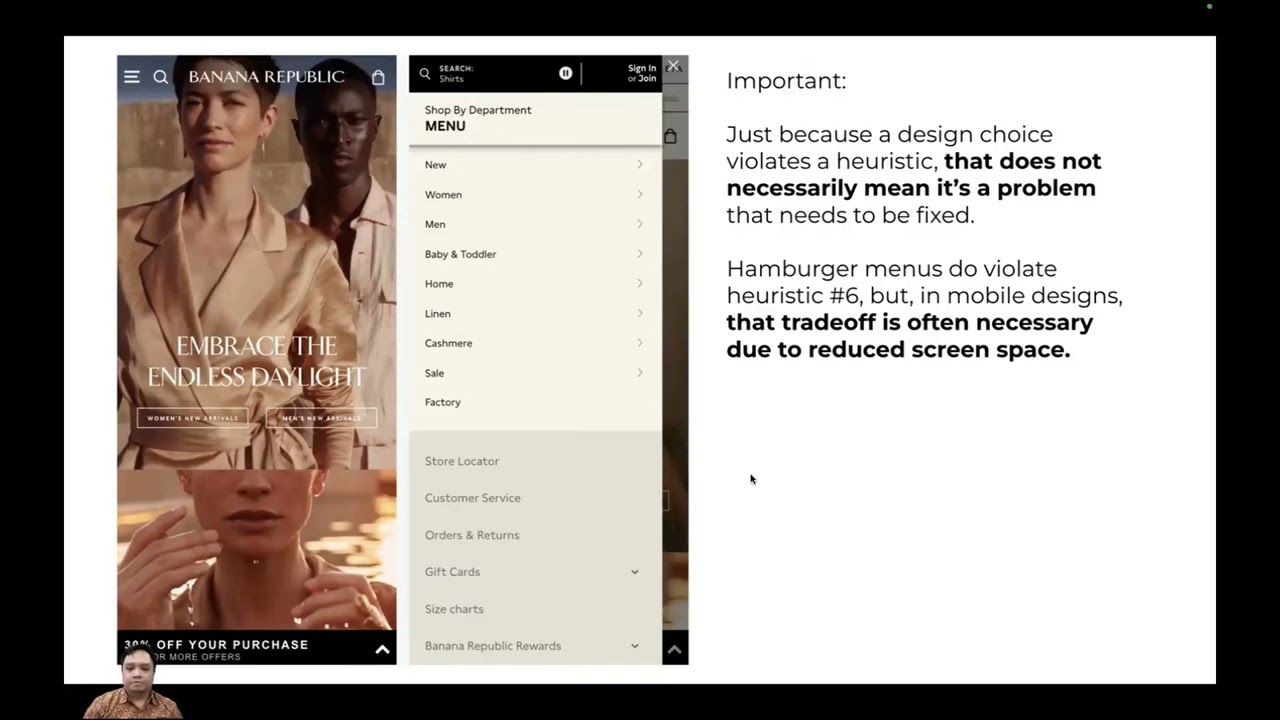Viewport: 1280px width, 720px height.
Task: Click the 'Shop By Department MENU' header
Action: click(x=478, y=118)
